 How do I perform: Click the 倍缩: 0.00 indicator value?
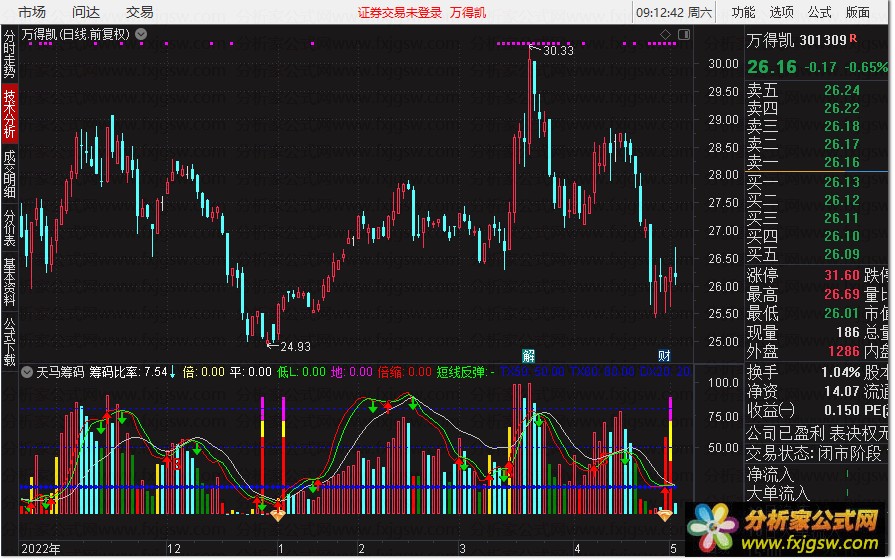pos(405,373)
